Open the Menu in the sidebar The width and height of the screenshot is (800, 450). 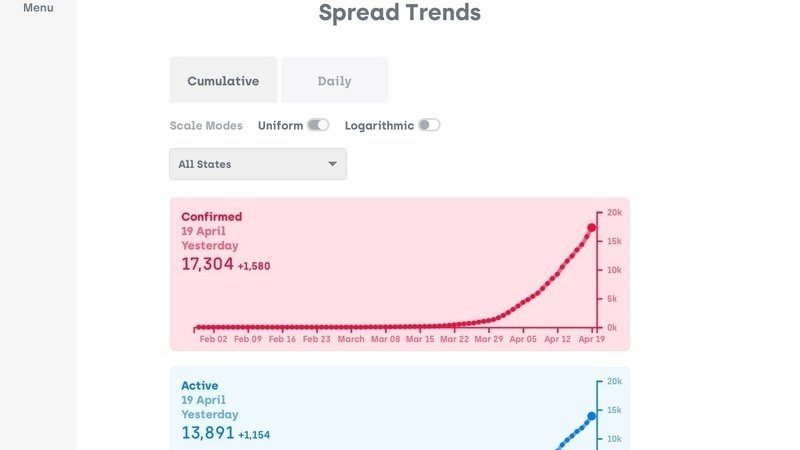[x=38, y=8]
